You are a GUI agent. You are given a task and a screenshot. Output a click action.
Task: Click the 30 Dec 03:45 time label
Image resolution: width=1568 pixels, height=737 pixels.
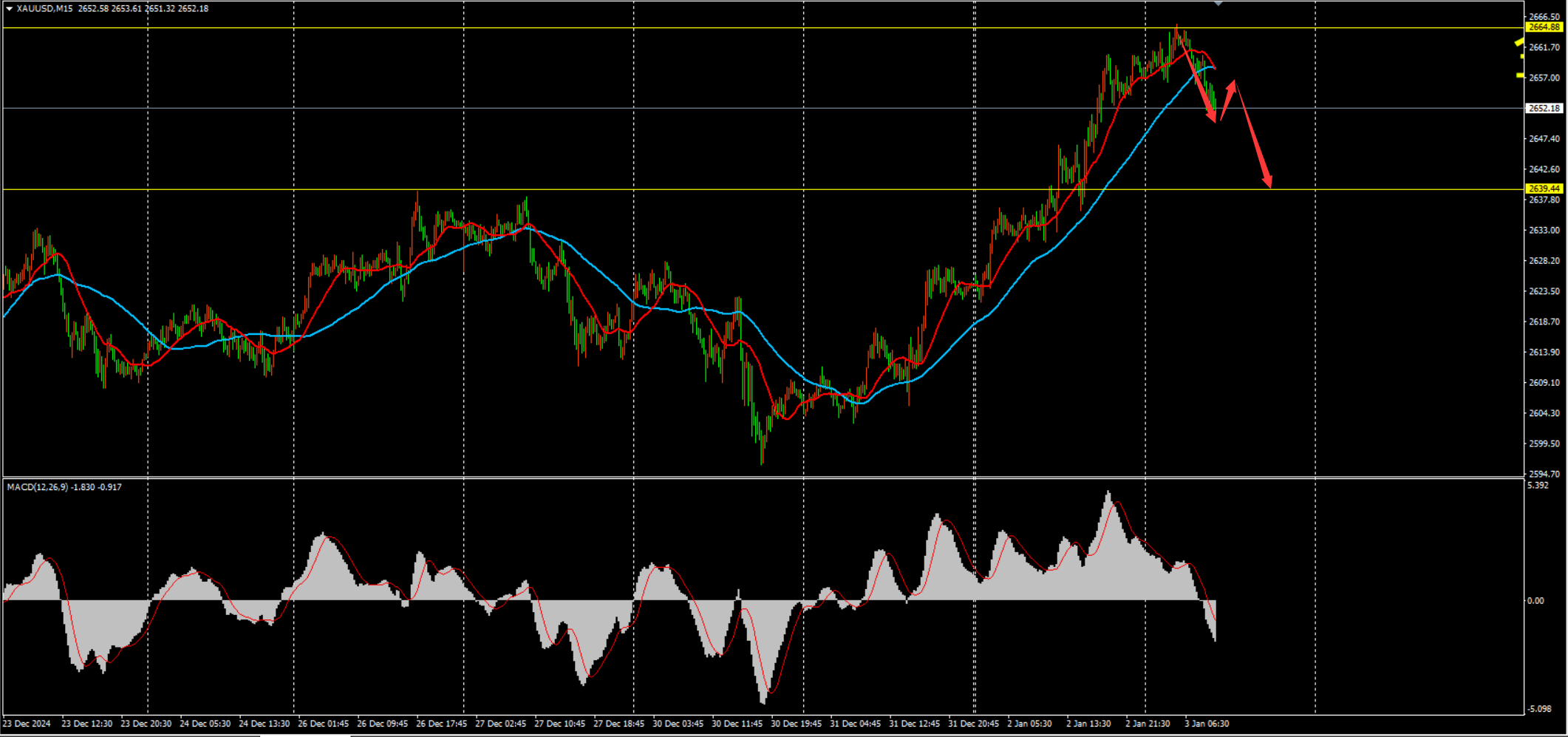click(678, 724)
